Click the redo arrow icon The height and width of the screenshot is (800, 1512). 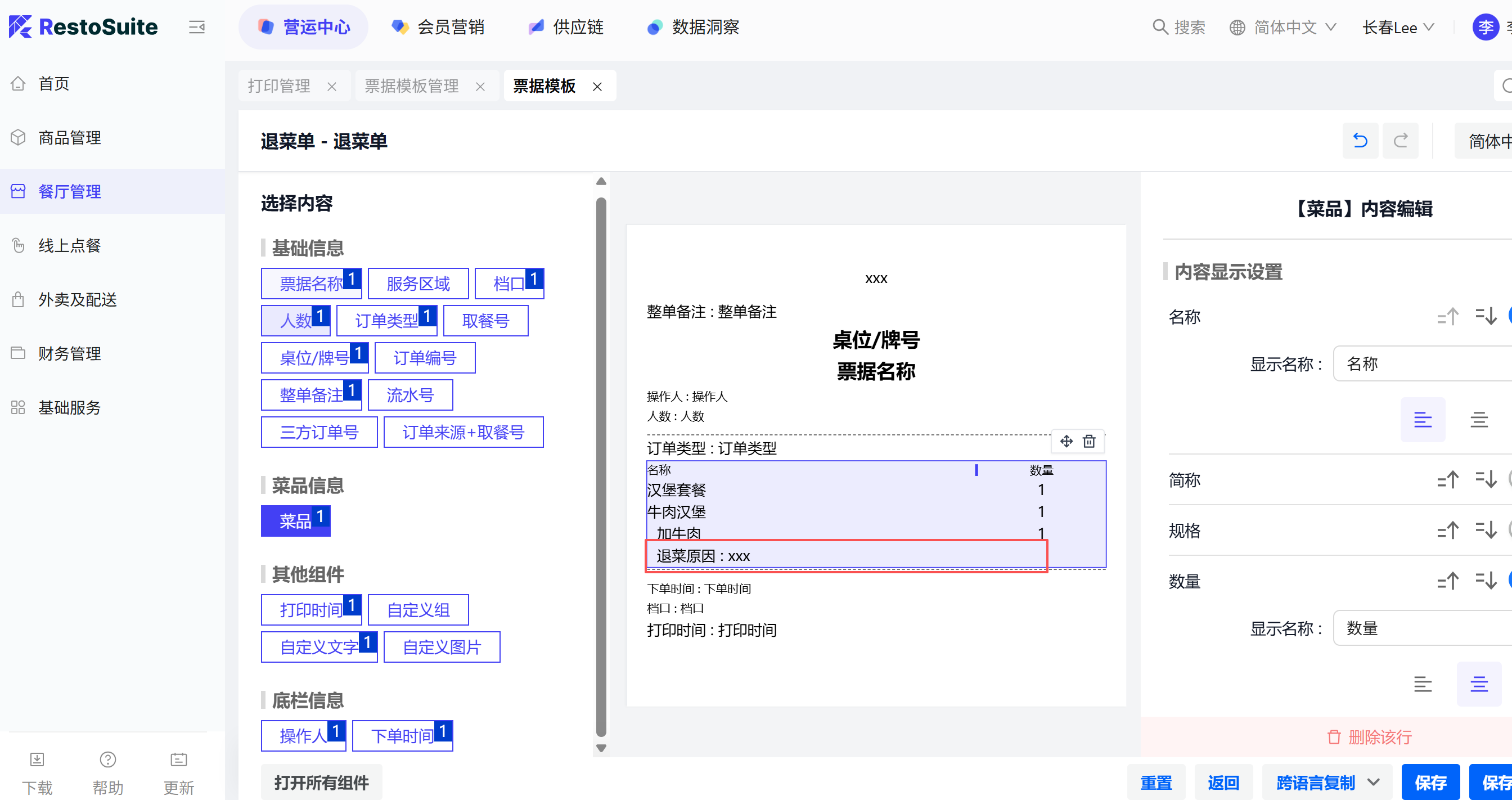point(1401,141)
